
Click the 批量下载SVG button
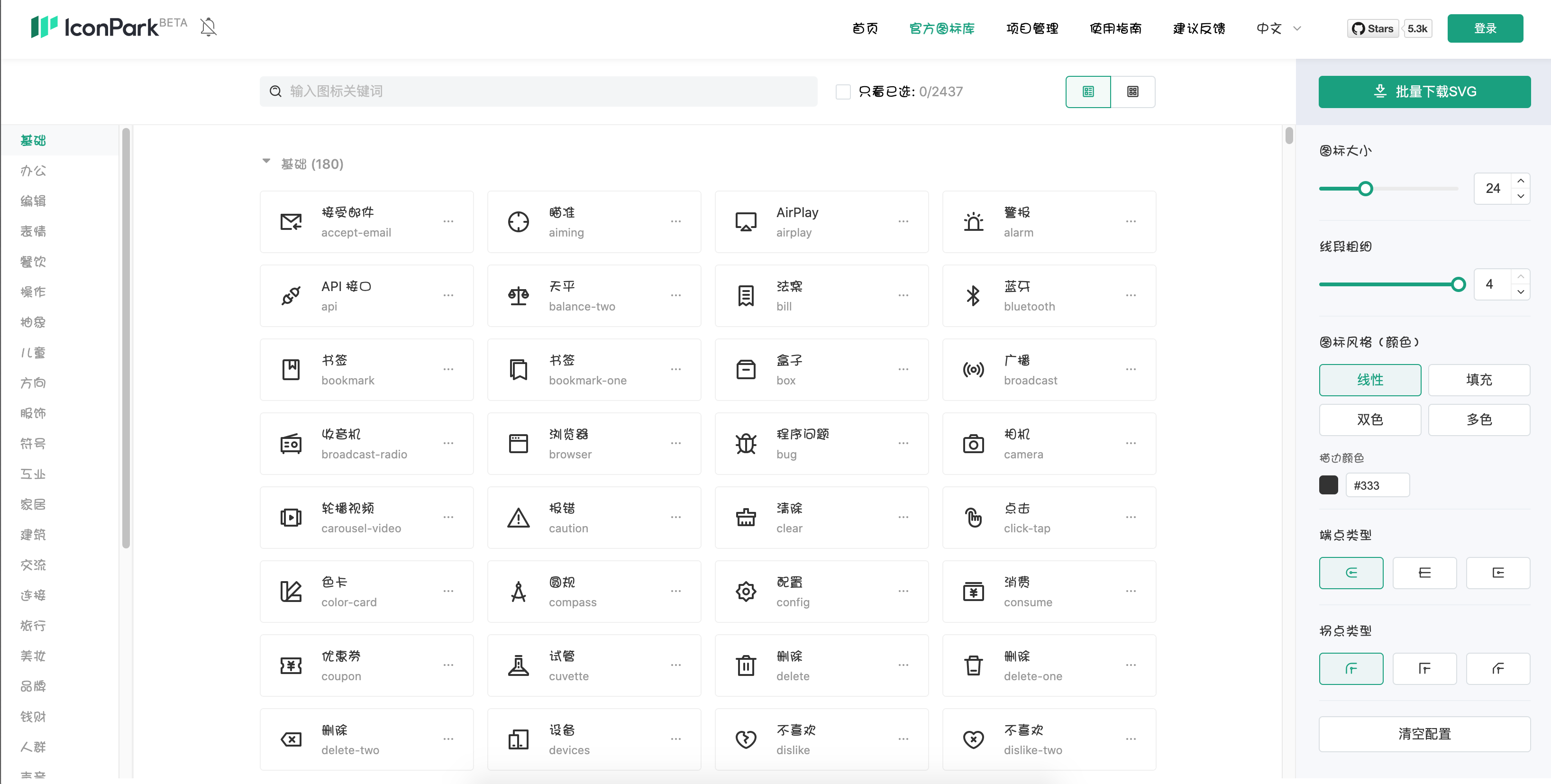point(1424,91)
